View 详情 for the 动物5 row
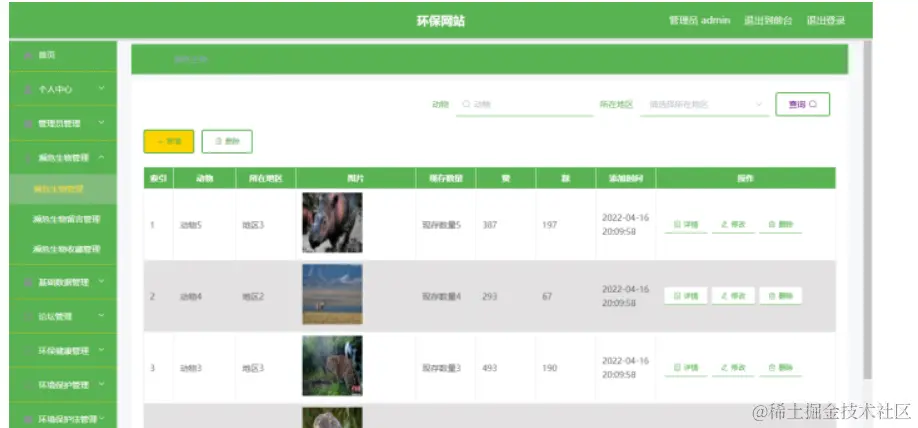 (x=686, y=224)
